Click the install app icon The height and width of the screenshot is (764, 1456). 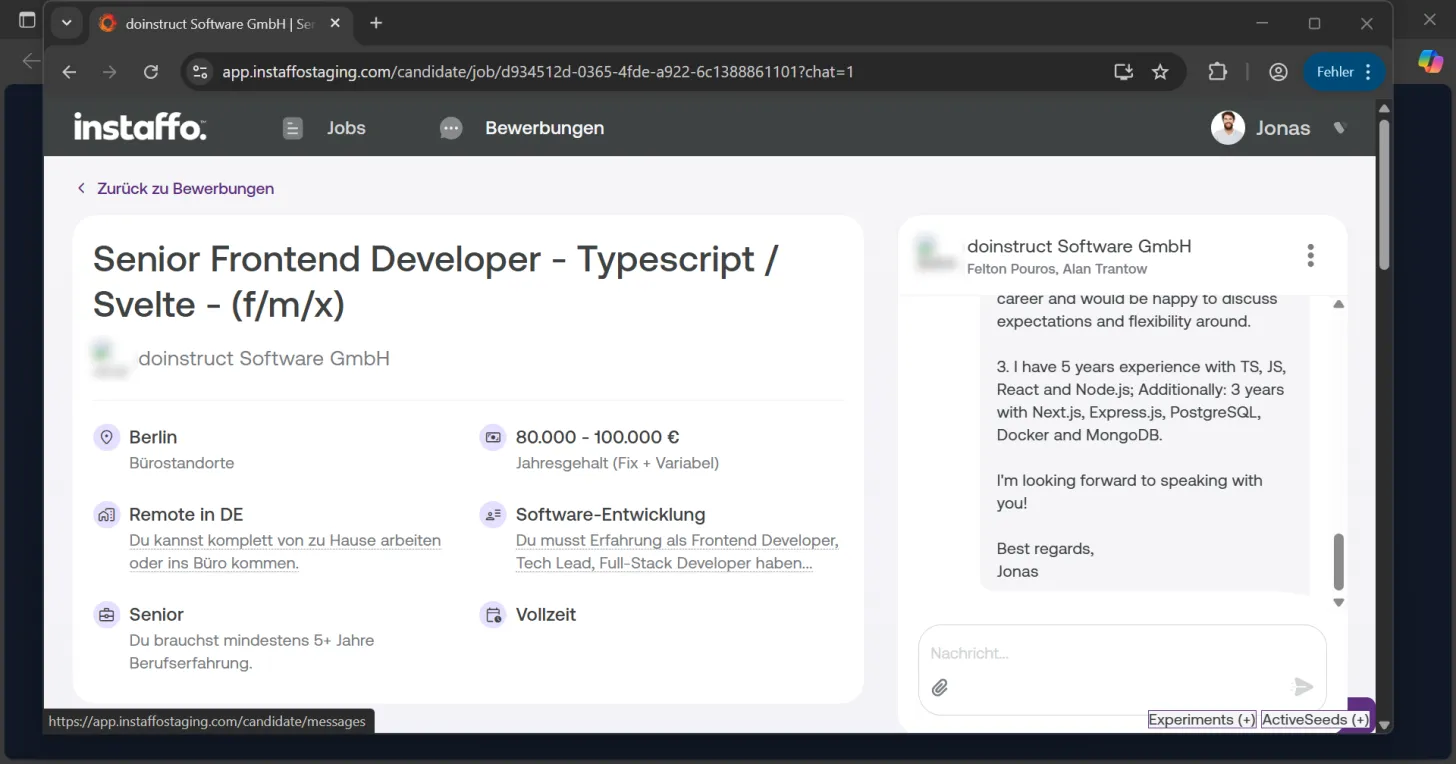pyautogui.click(x=1124, y=72)
